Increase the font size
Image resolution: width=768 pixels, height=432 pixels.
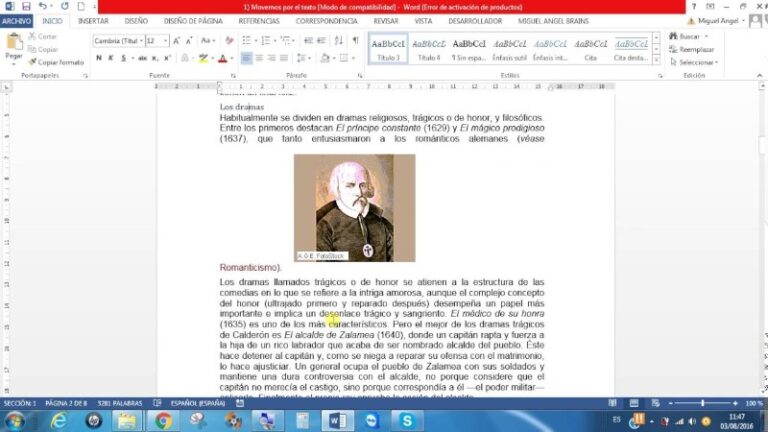(x=176, y=41)
